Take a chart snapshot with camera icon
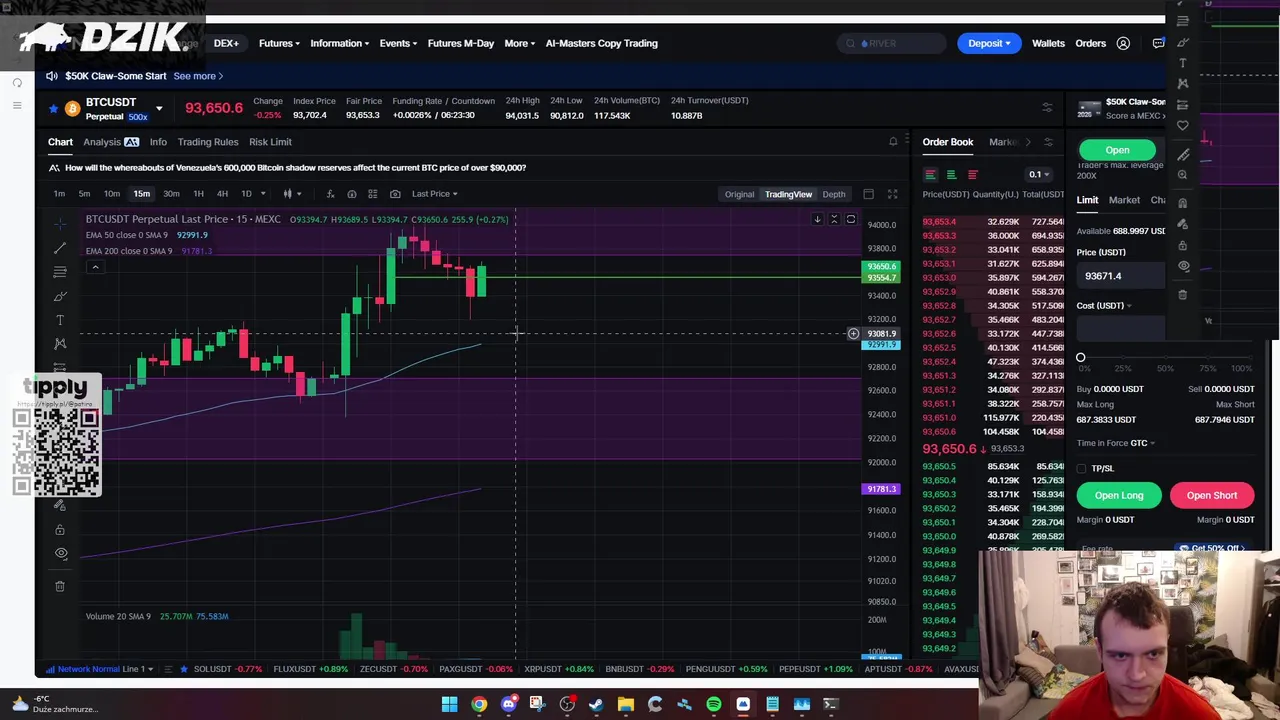This screenshot has height=720, width=1280. (395, 194)
